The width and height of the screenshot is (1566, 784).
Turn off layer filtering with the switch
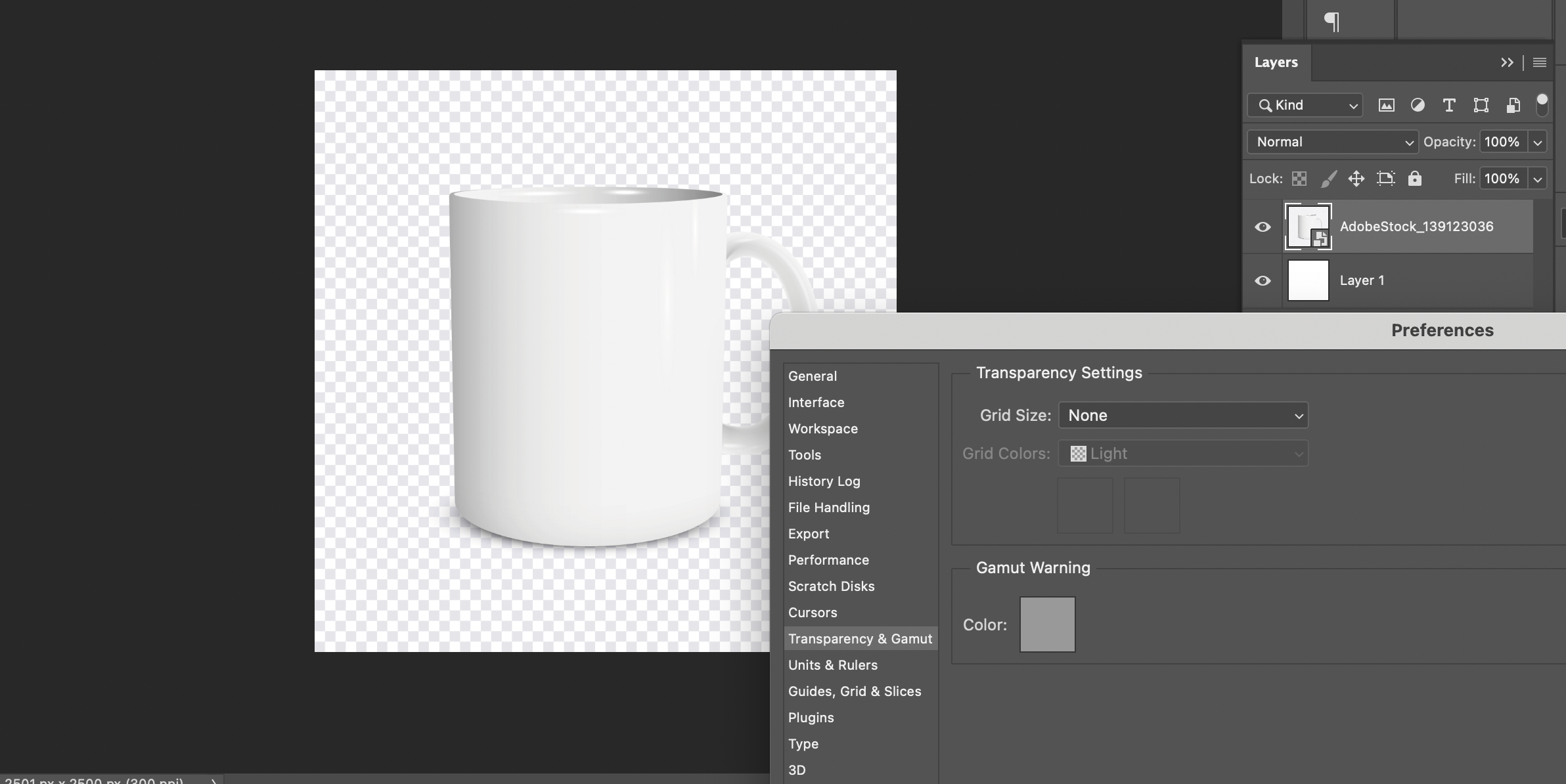click(1542, 105)
